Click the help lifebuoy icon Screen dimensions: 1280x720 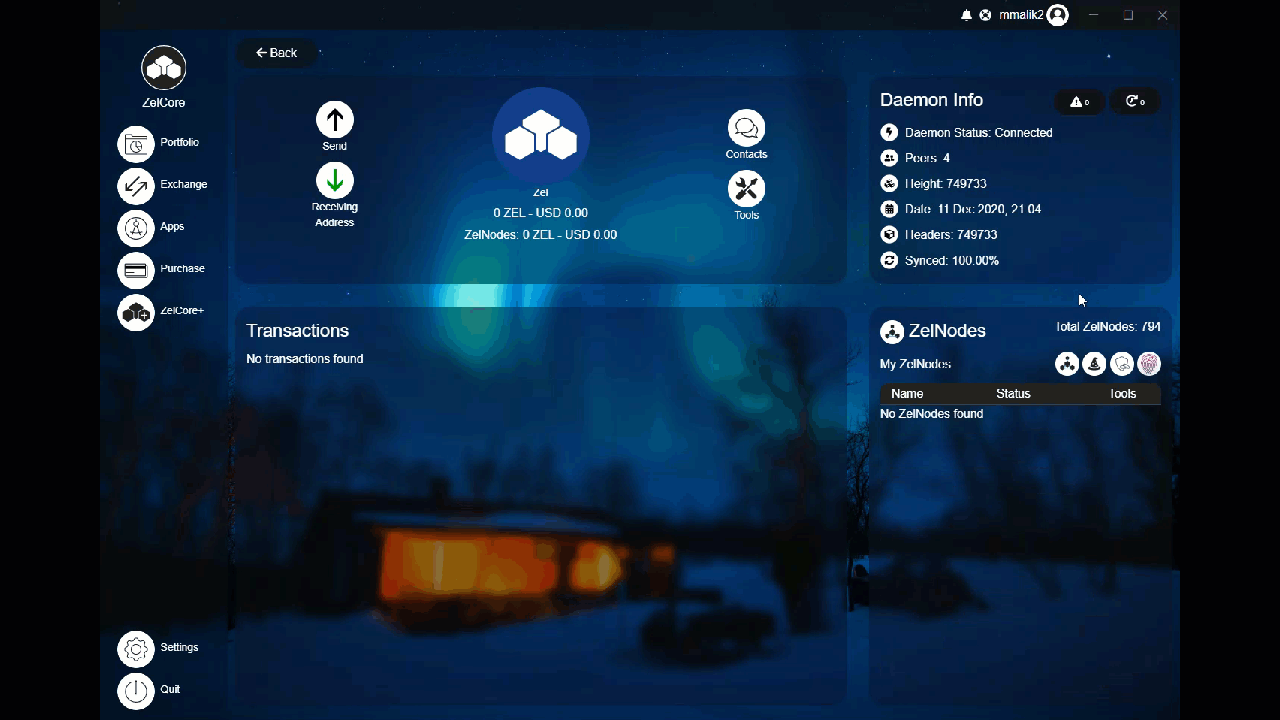985,15
